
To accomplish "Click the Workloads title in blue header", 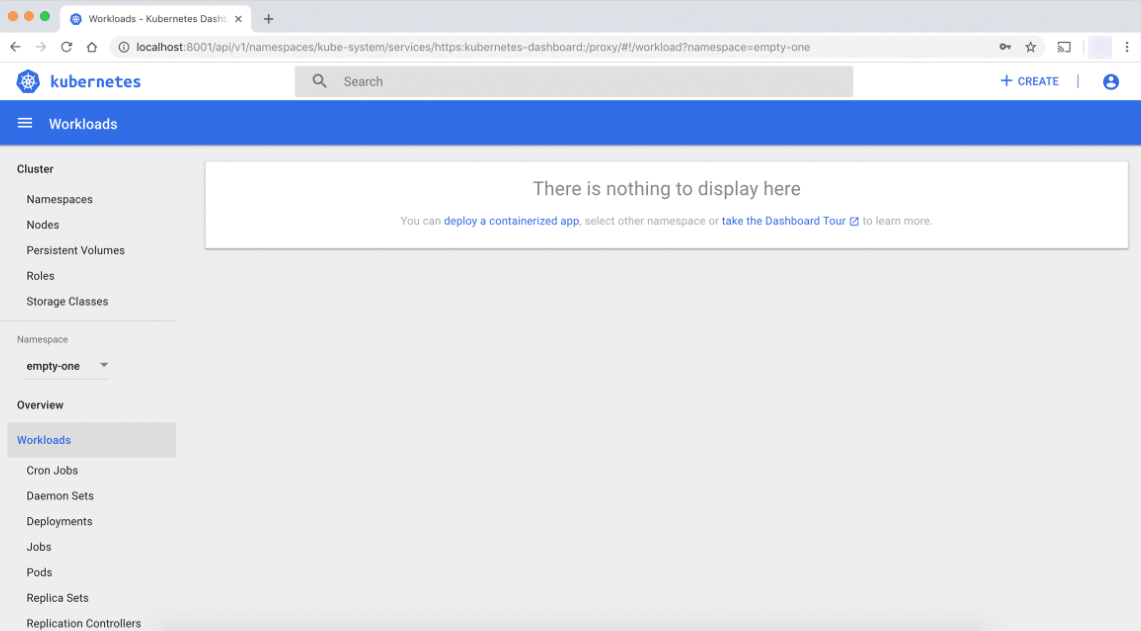I will click(83, 124).
